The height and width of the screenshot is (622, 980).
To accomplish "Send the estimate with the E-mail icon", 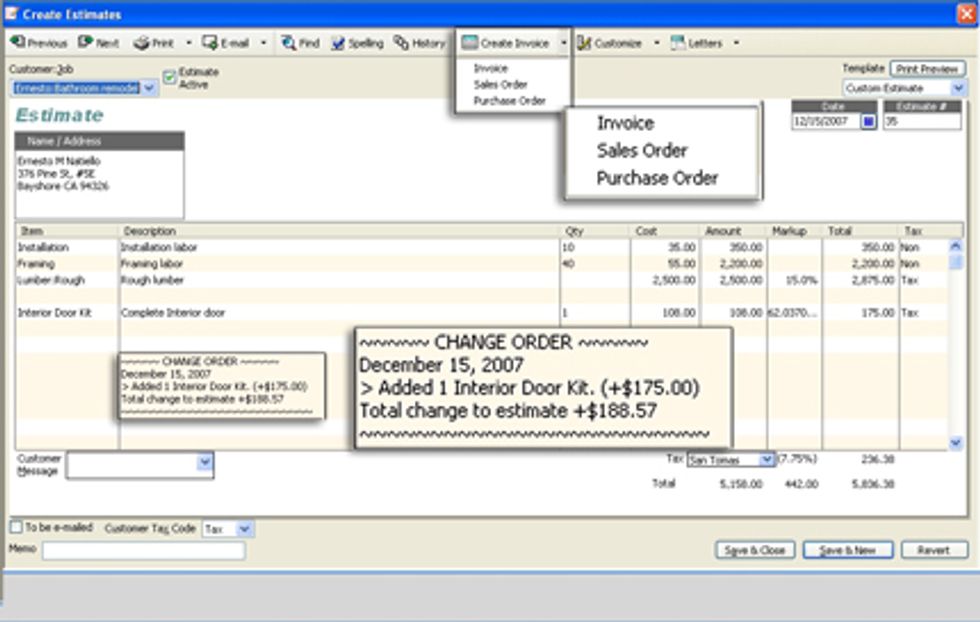I will [x=226, y=43].
